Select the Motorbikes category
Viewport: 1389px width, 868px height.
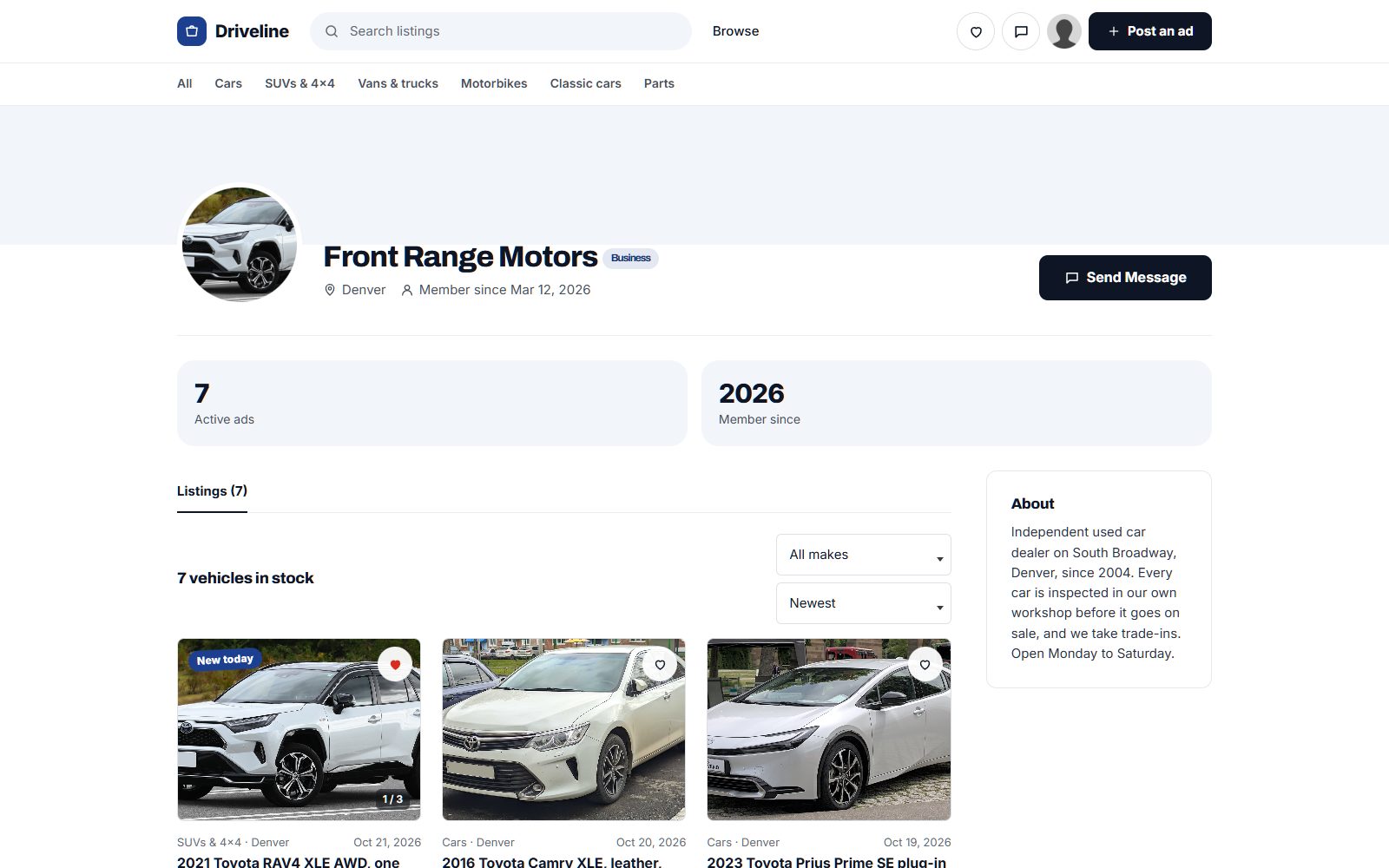pos(494,83)
